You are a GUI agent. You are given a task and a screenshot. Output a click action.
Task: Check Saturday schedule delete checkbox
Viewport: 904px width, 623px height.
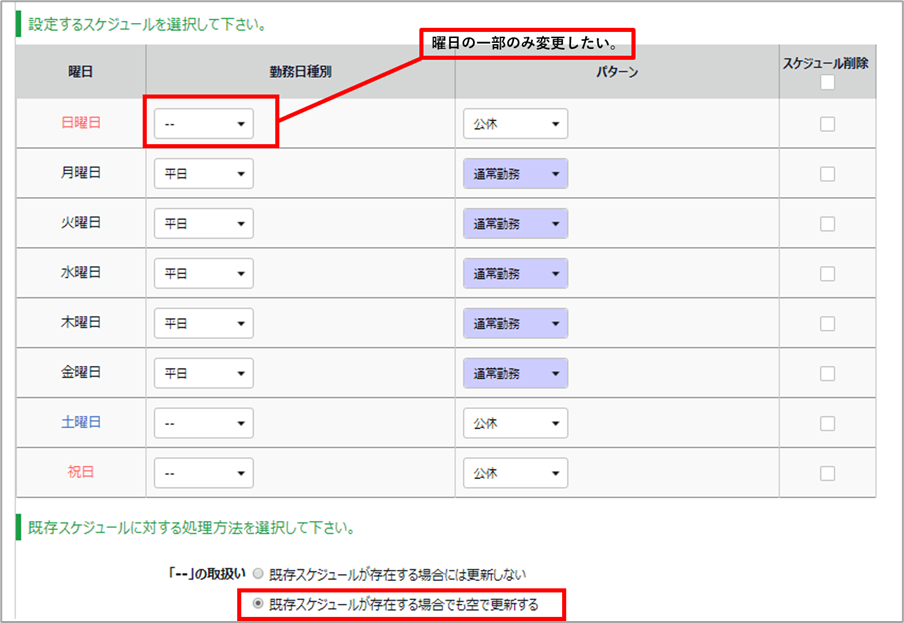pos(827,423)
